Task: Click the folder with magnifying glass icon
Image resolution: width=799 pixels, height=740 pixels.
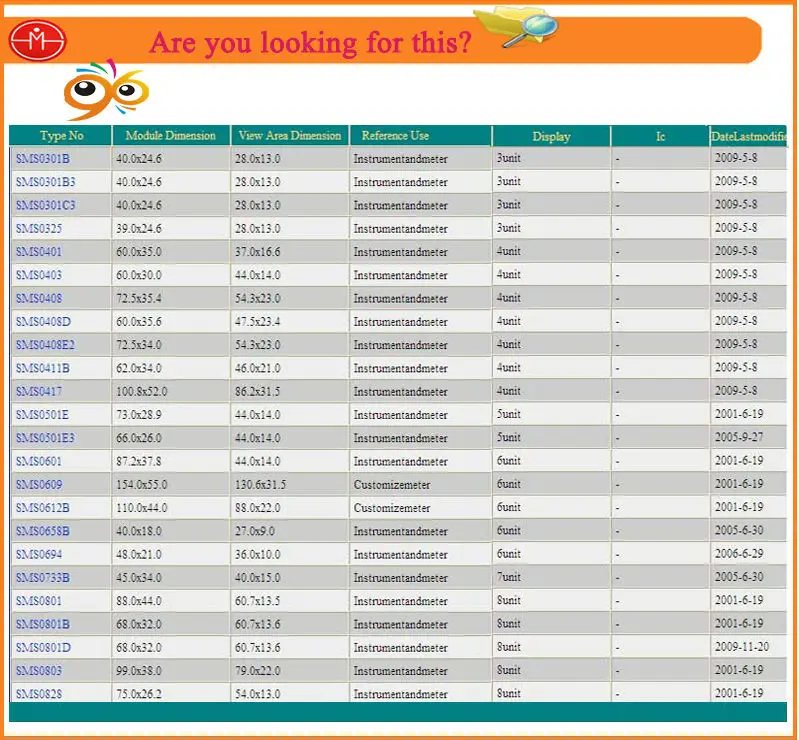Action: coord(516,27)
